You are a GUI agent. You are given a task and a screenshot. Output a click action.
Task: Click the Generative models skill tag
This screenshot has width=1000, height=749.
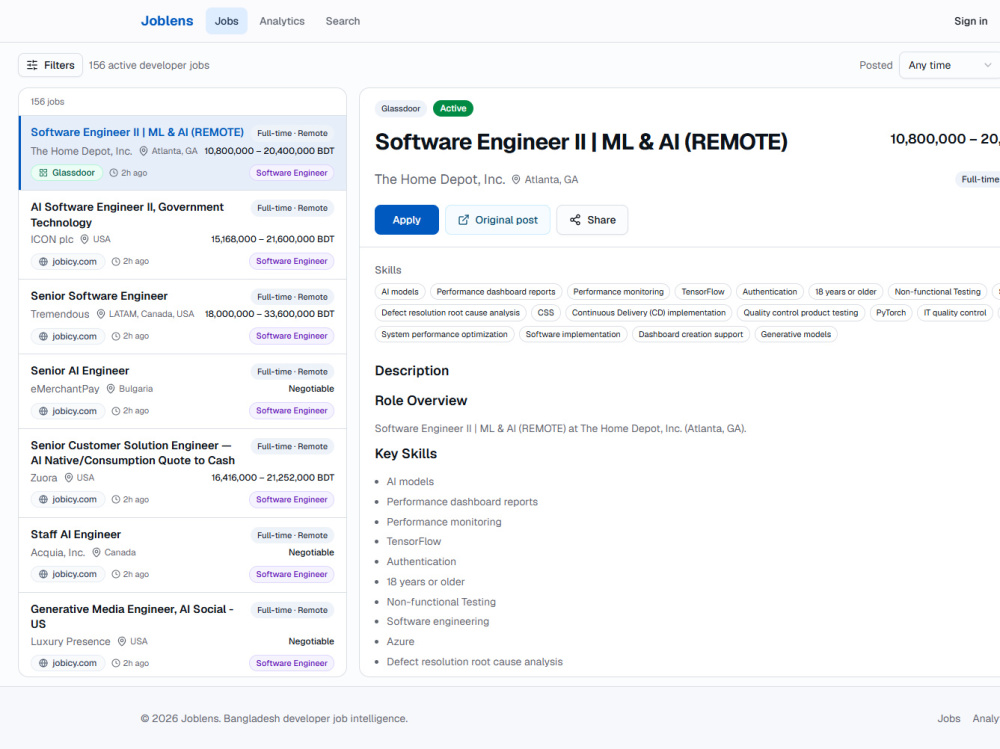click(796, 334)
